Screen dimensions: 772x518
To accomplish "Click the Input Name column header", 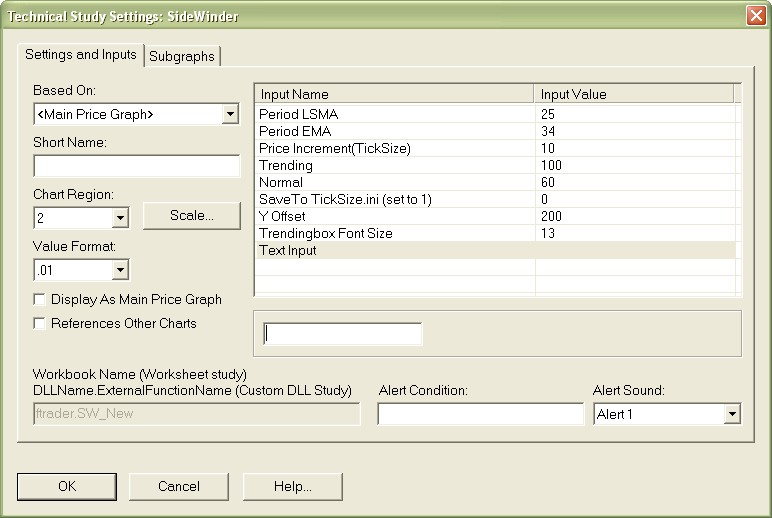I will coord(395,94).
